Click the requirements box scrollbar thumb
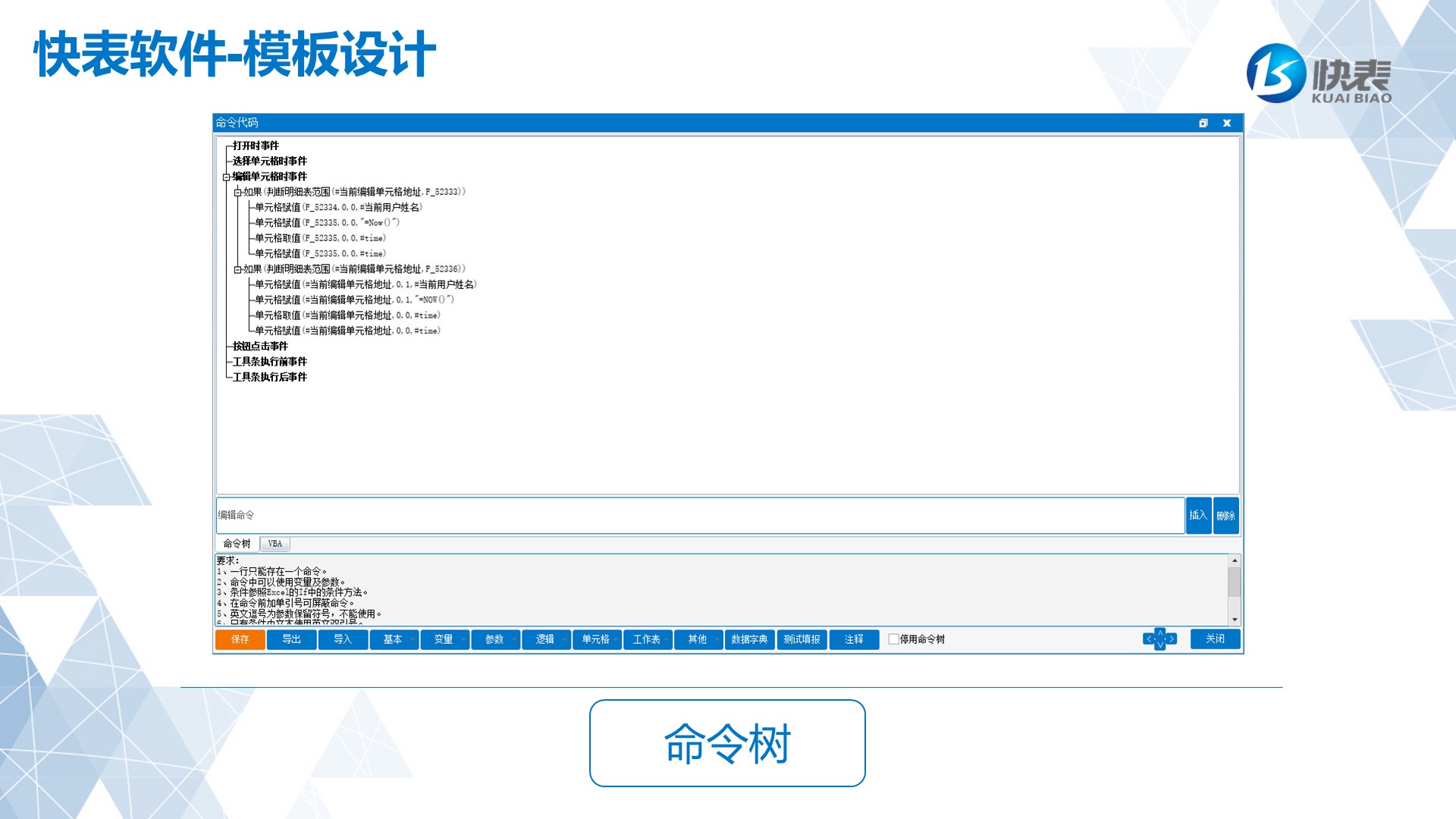The image size is (1456, 819). click(1235, 582)
